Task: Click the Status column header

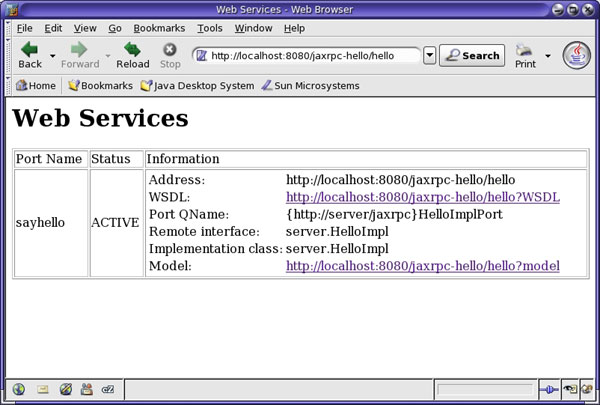Action: point(116,159)
